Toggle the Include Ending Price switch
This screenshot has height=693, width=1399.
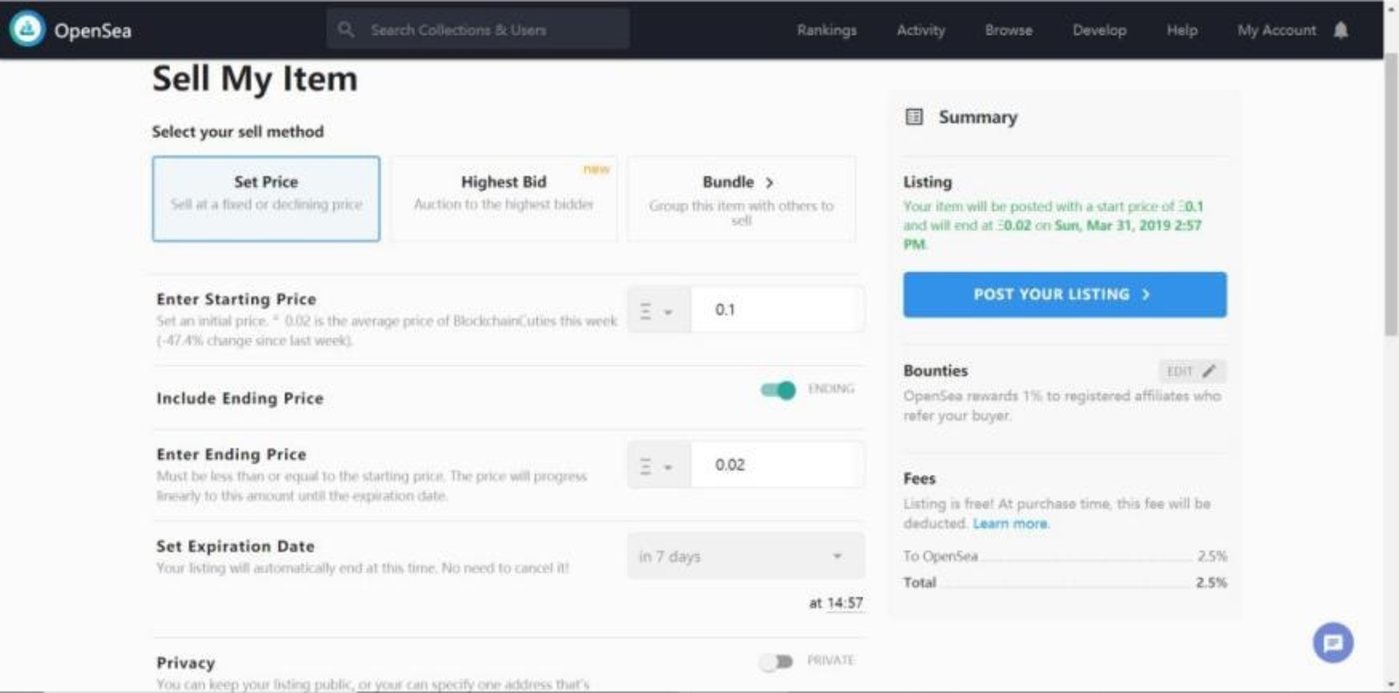[x=778, y=389]
